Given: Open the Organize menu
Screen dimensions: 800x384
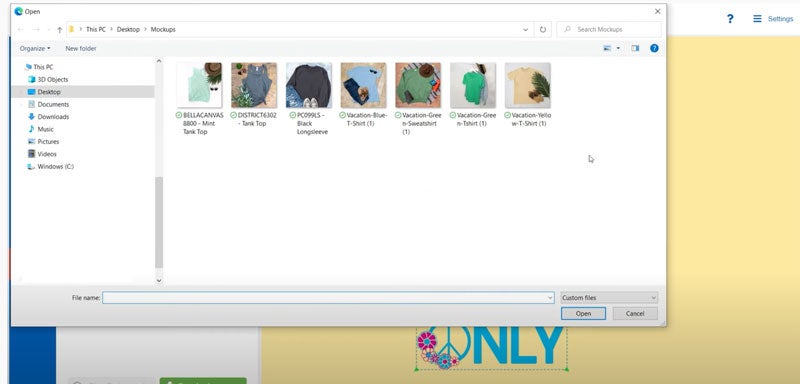Looking at the screenshot, I should (35, 48).
